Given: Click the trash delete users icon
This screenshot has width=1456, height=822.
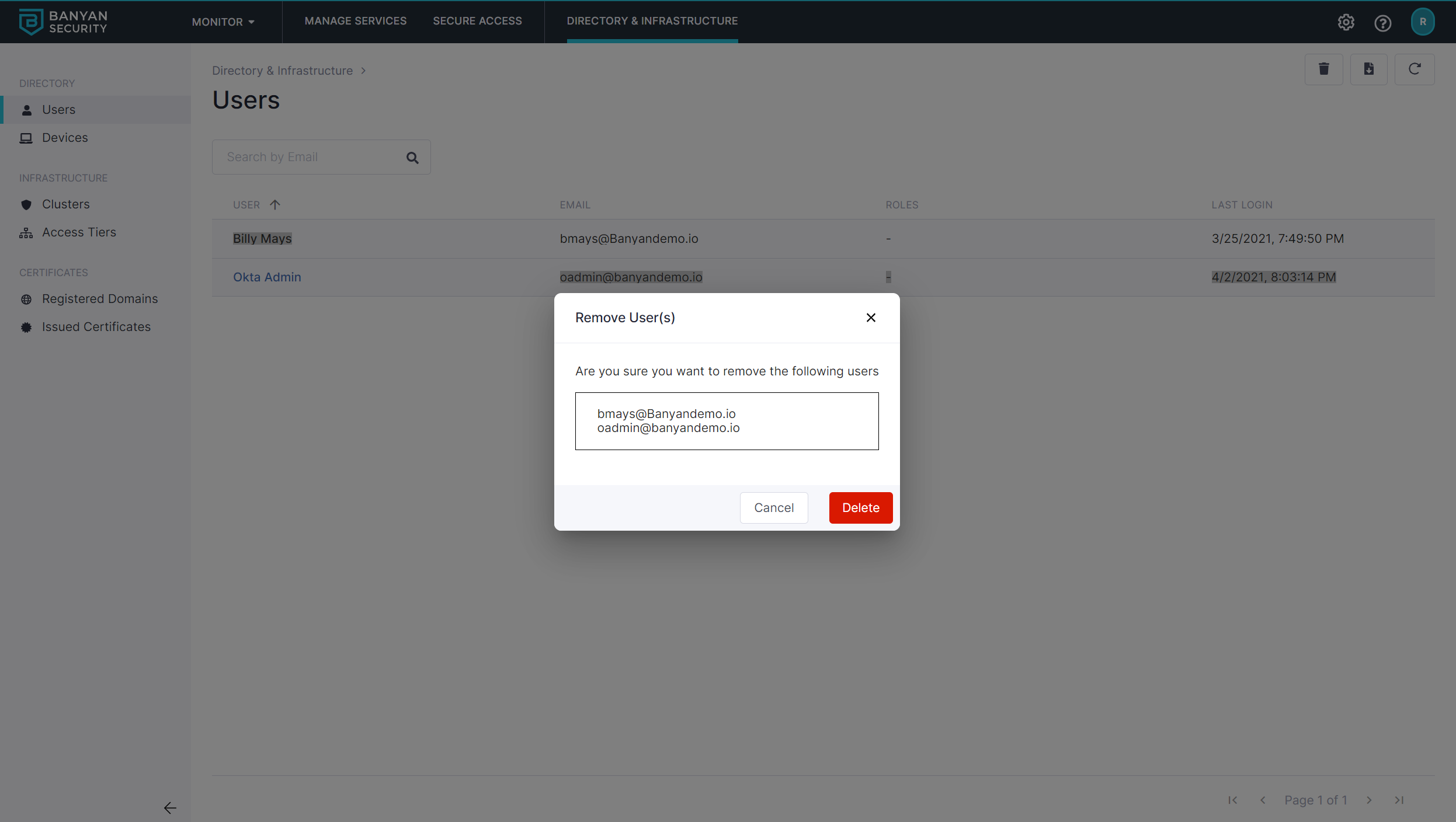Looking at the screenshot, I should 1323,69.
